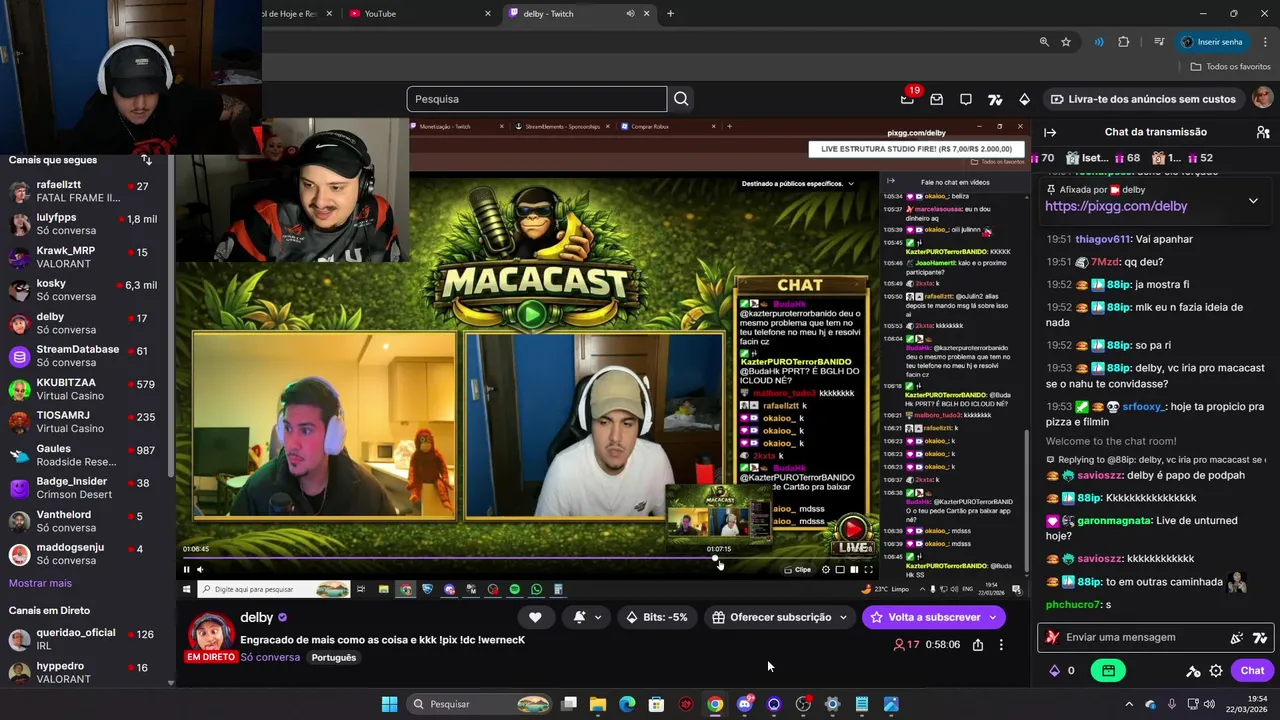
Task: Open Gaules channel in sidebar
Action: (84, 455)
